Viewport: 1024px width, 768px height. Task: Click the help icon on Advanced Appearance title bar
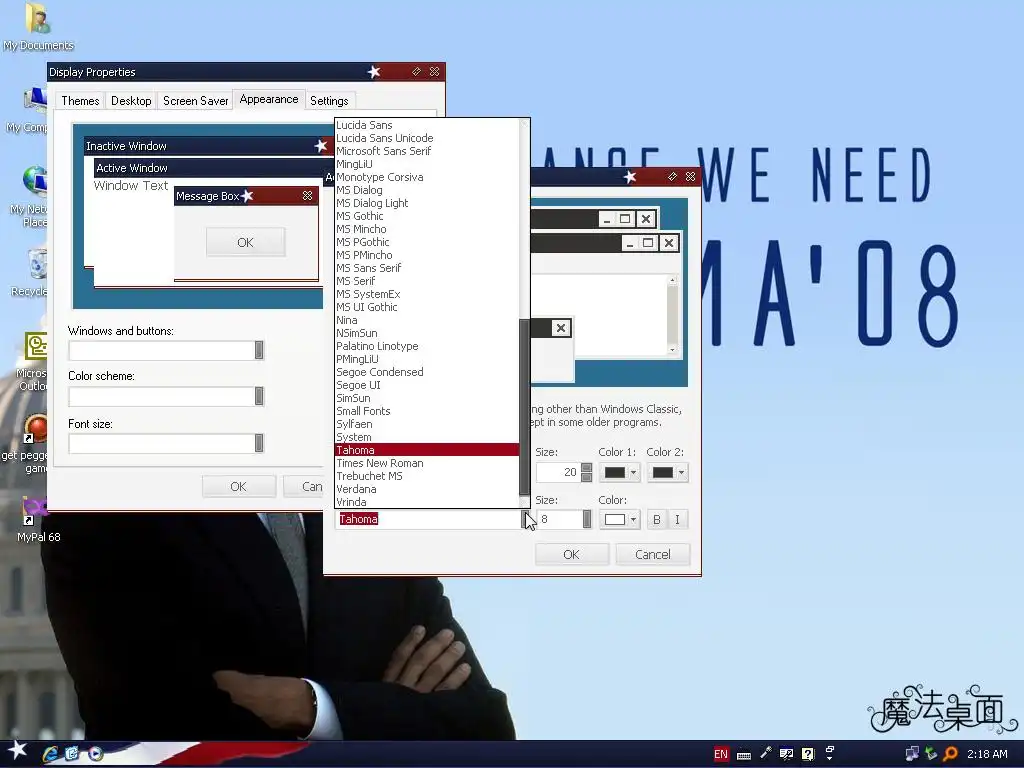click(672, 176)
